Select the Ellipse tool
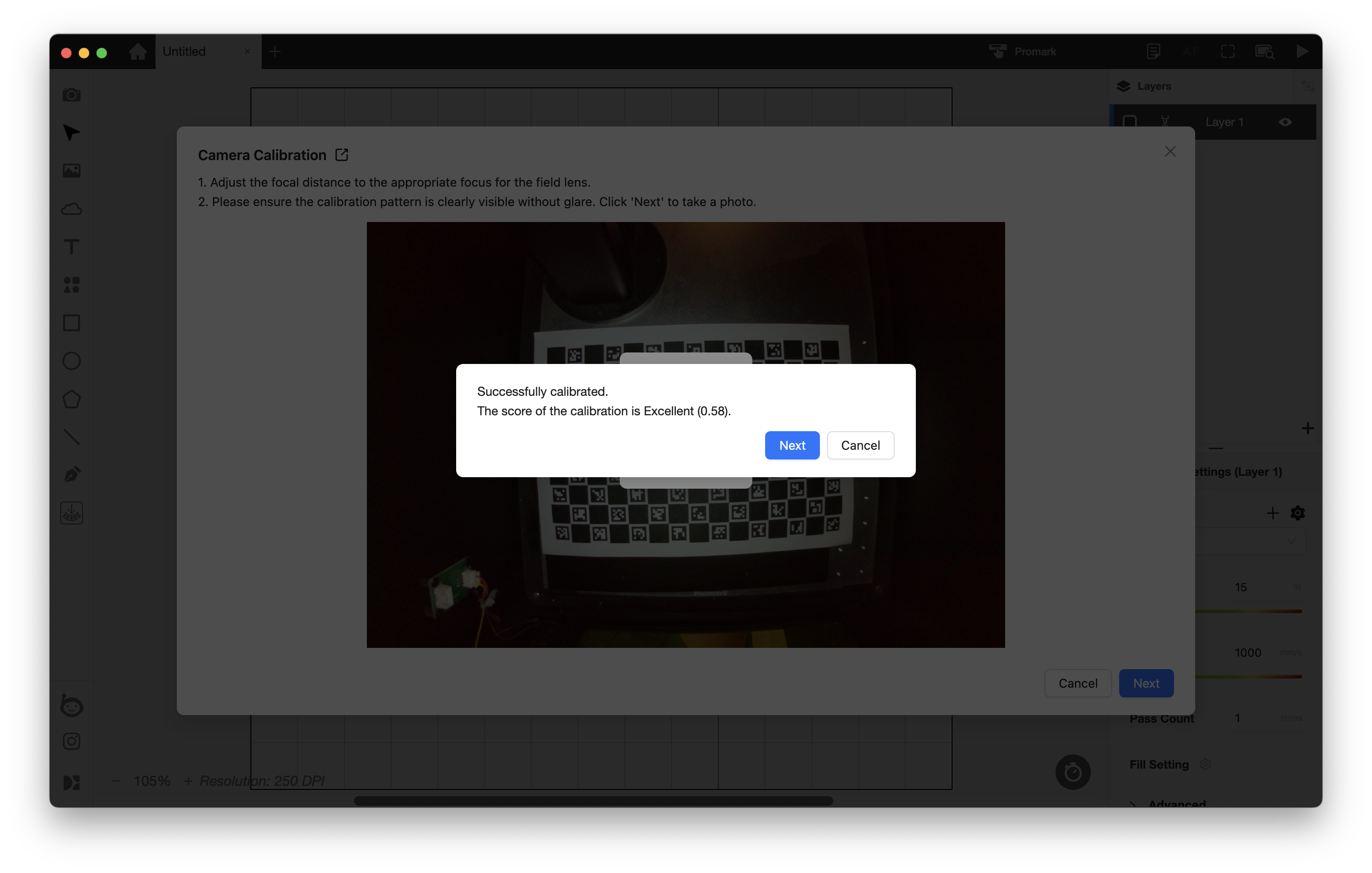The height and width of the screenshot is (873, 1372). tap(71, 361)
